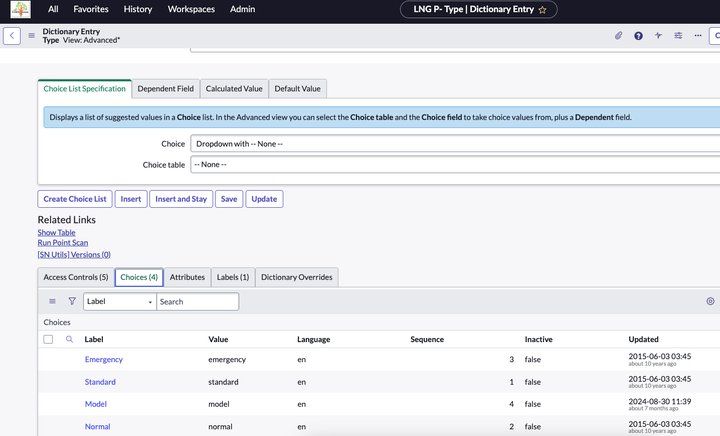Open the Standard choice record
The image size is (720, 436).
(100, 382)
